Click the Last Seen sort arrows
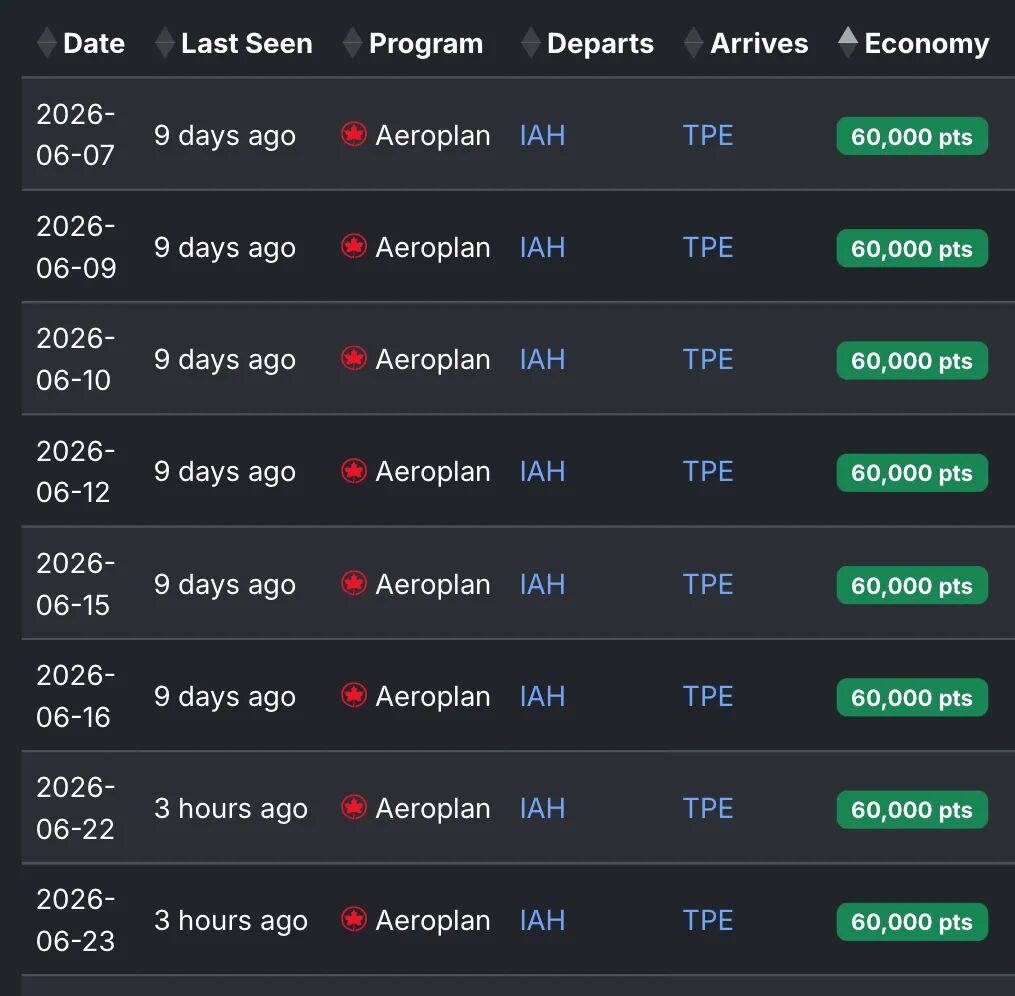This screenshot has width=1015, height=996. point(165,43)
